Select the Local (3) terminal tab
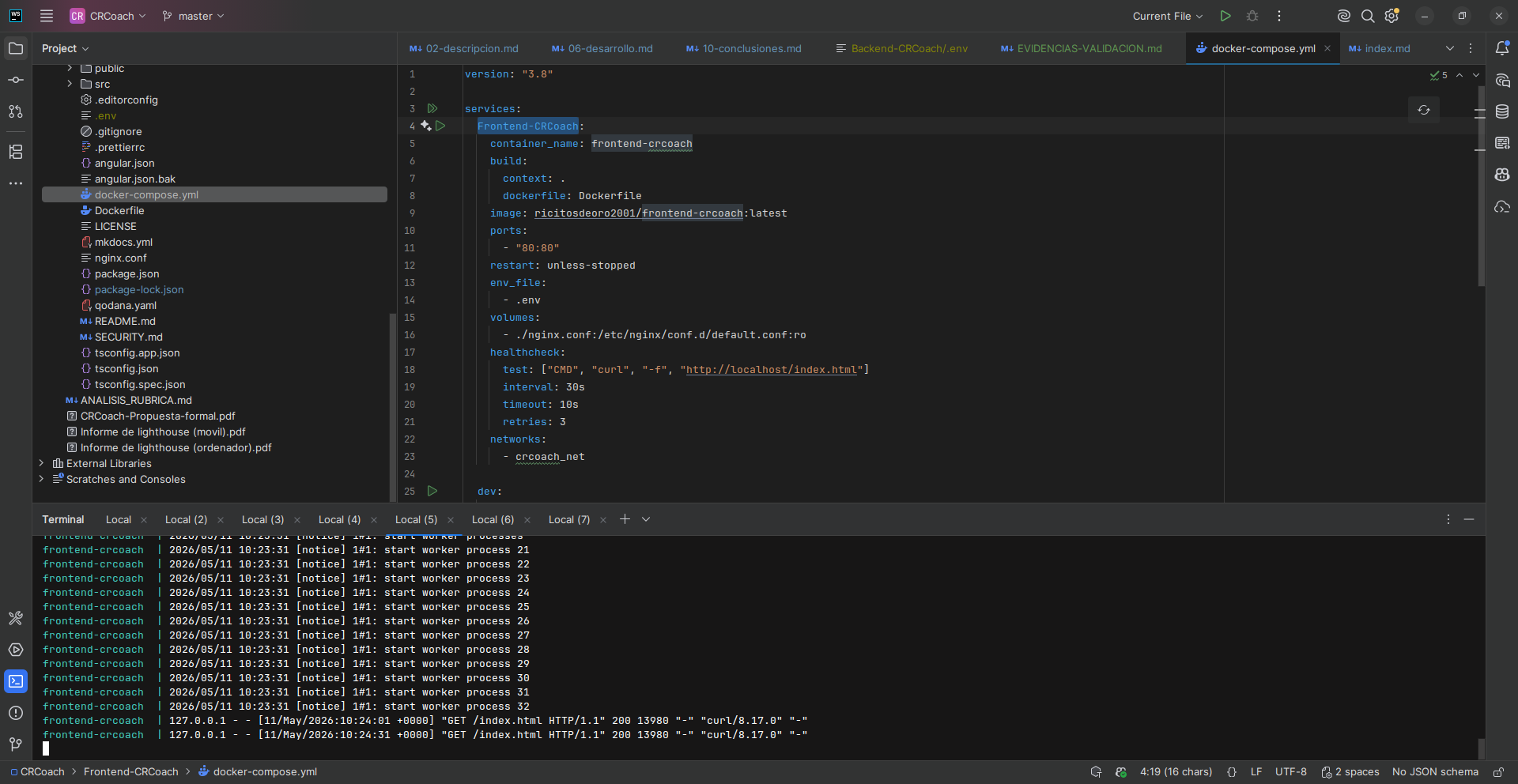The image size is (1518, 784). [262, 519]
